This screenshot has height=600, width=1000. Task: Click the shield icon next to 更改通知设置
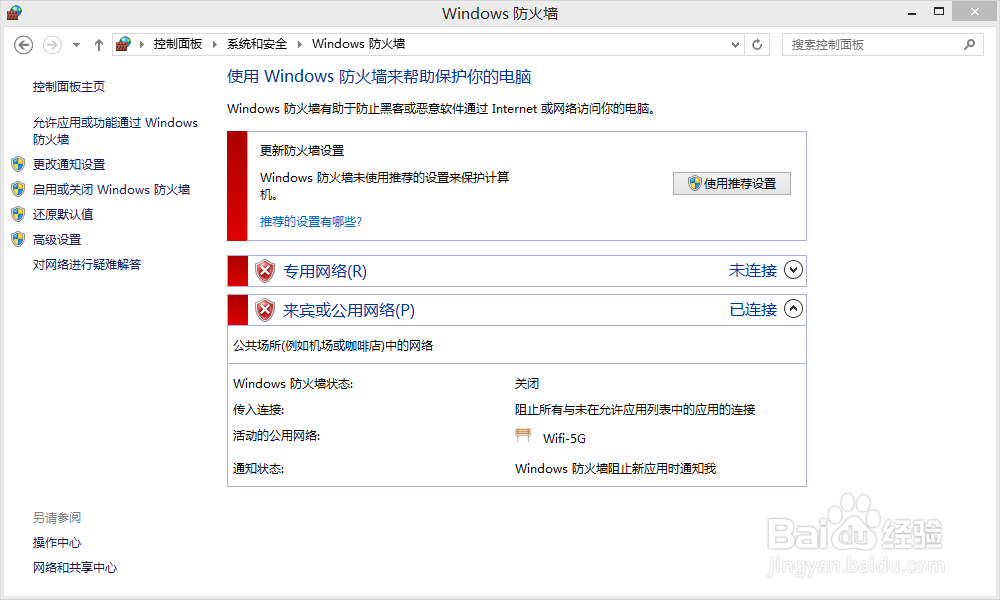[x=20, y=164]
